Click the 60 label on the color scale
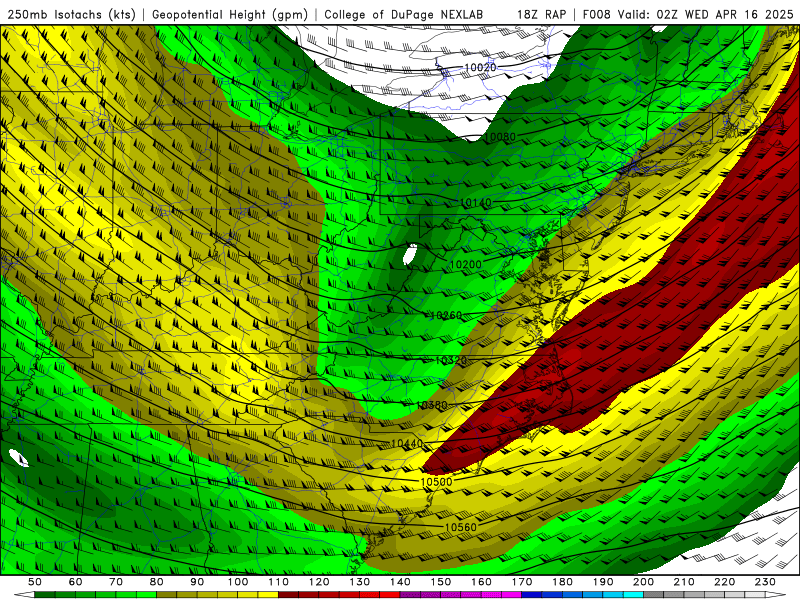This screenshot has height=600, width=800. tap(75, 582)
